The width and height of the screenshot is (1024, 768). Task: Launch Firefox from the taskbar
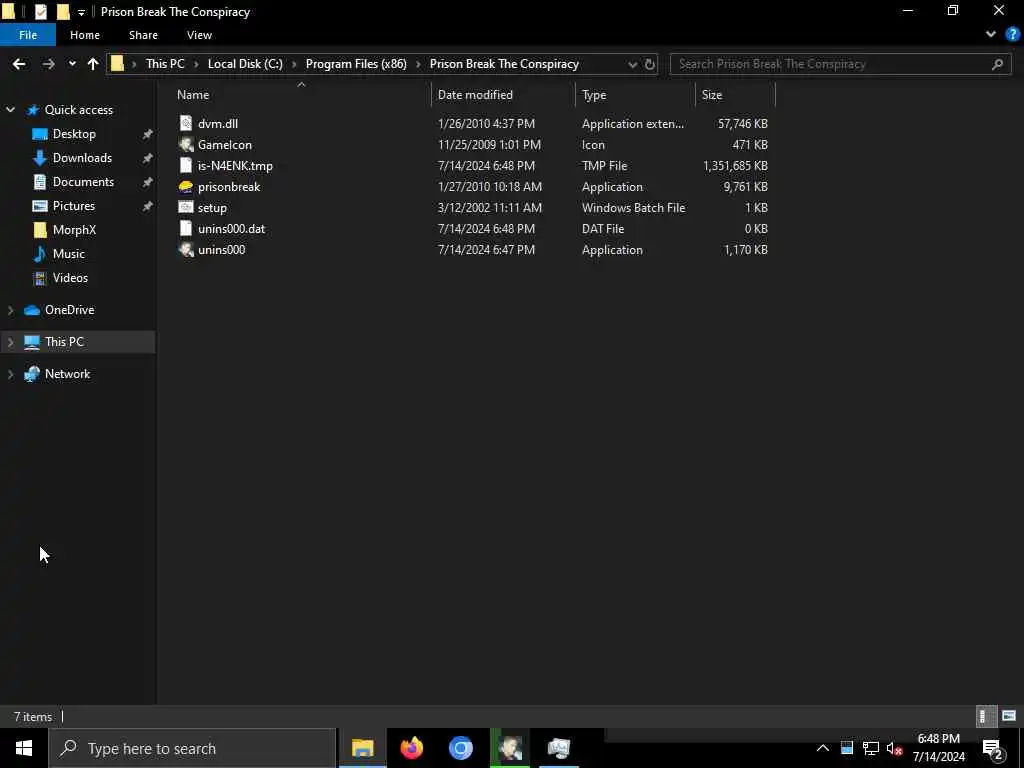pyautogui.click(x=411, y=748)
